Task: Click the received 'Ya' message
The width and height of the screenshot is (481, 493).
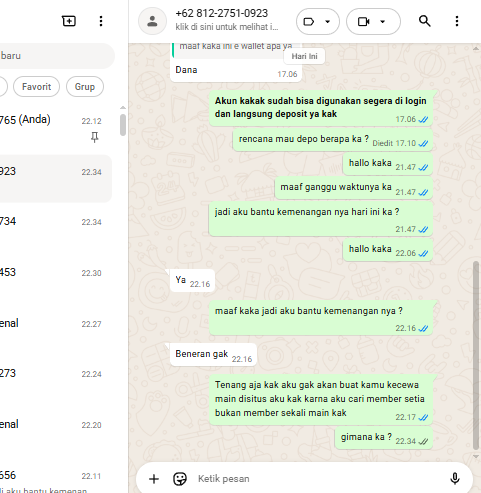Action: coord(192,281)
